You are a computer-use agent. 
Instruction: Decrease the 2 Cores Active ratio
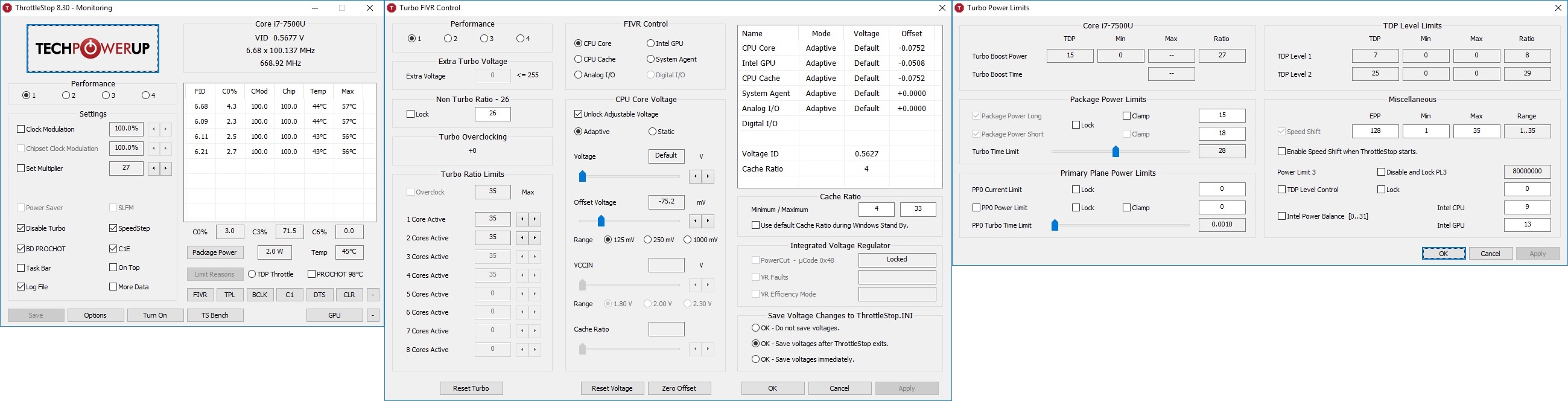click(x=522, y=238)
